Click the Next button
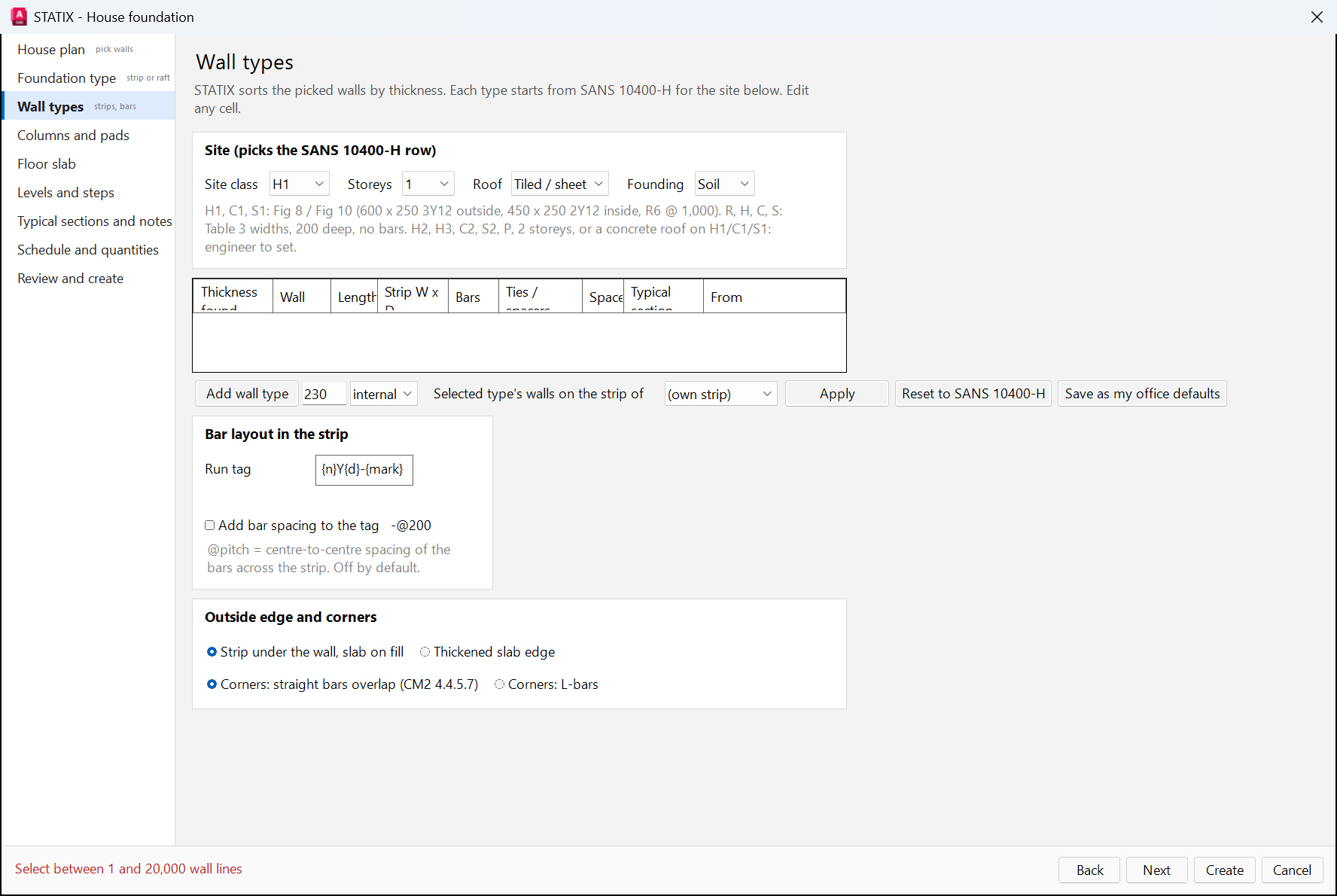The width and height of the screenshot is (1337, 896). (1156, 870)
